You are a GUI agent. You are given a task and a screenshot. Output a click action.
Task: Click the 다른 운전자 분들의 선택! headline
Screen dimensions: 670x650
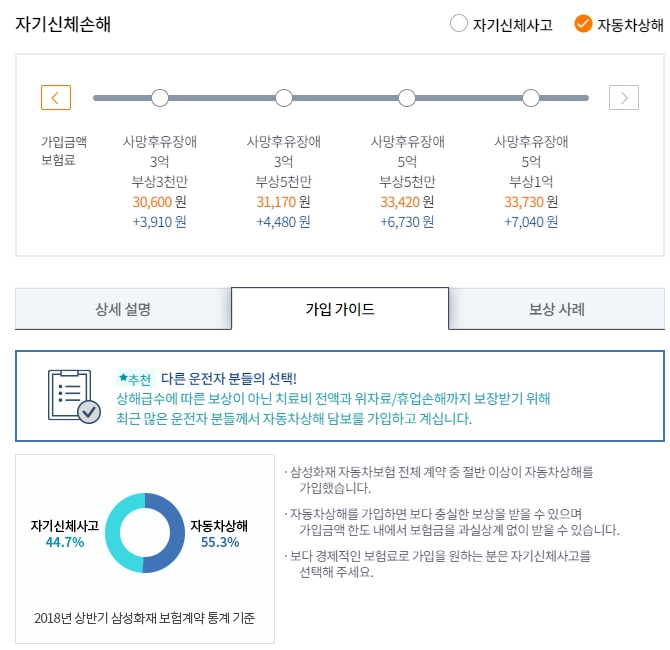coord(229,378)
